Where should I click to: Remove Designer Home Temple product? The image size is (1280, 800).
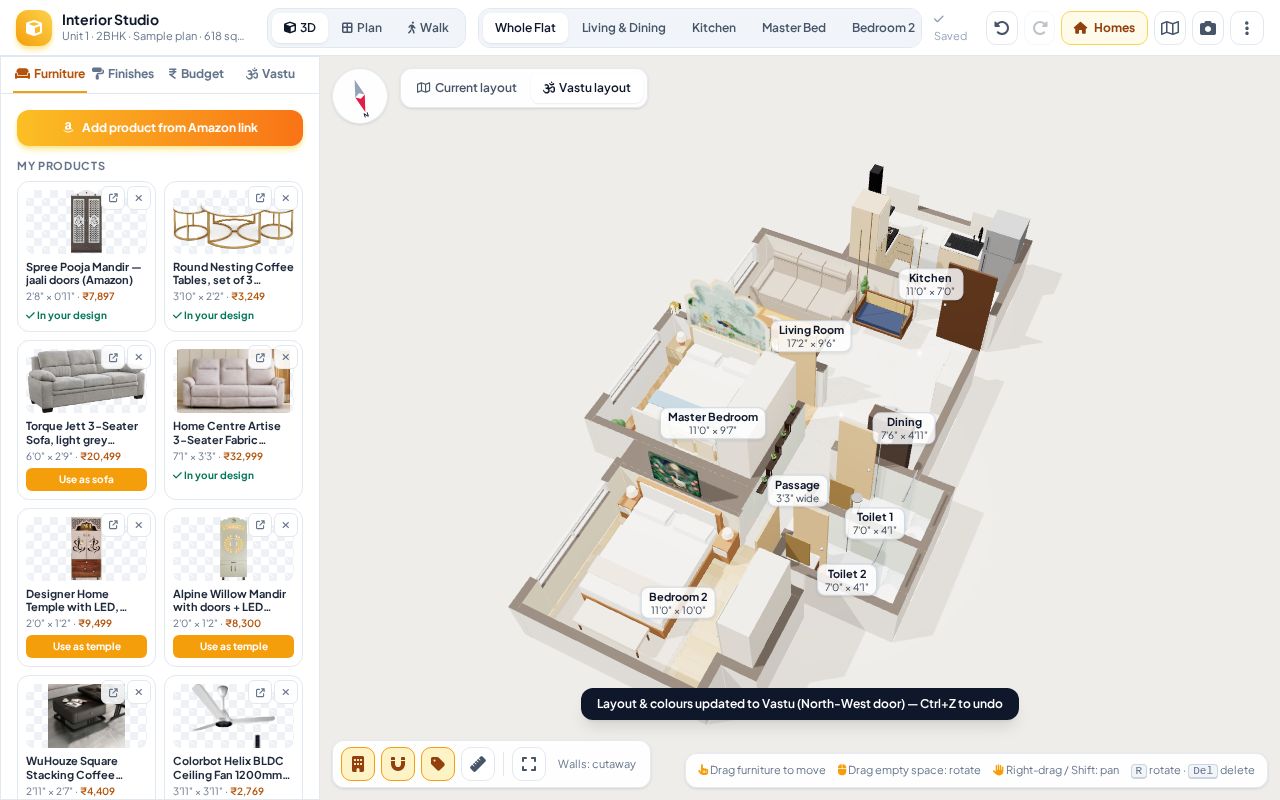coord(139,525)
